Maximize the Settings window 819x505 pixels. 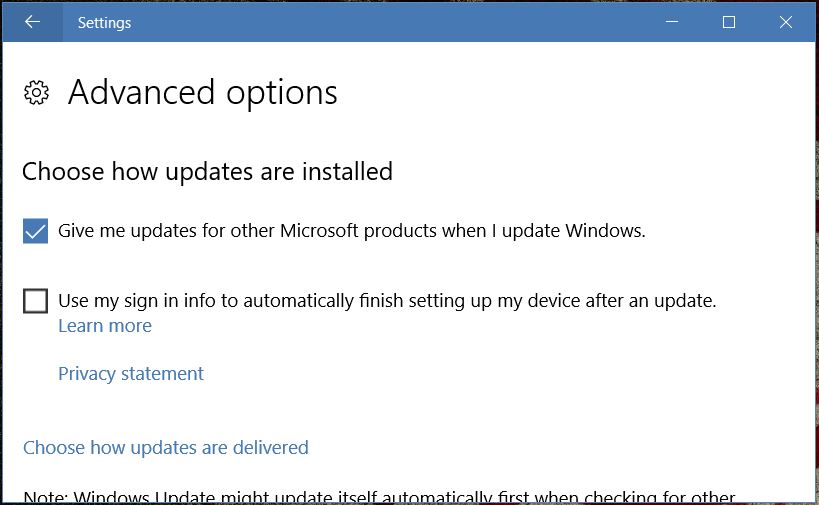tap(729, 22)
